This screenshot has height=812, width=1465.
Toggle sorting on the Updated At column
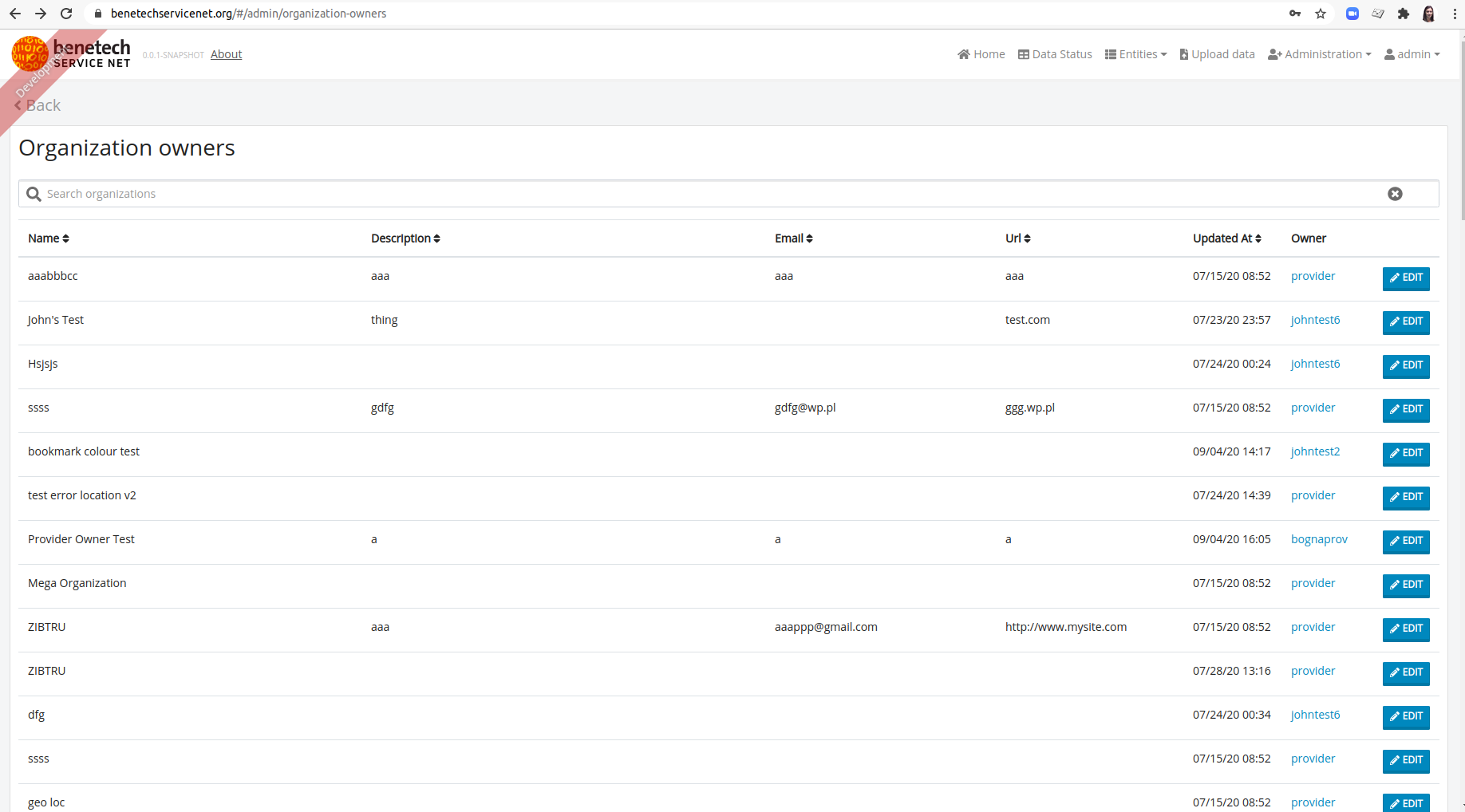point(1258,238)
